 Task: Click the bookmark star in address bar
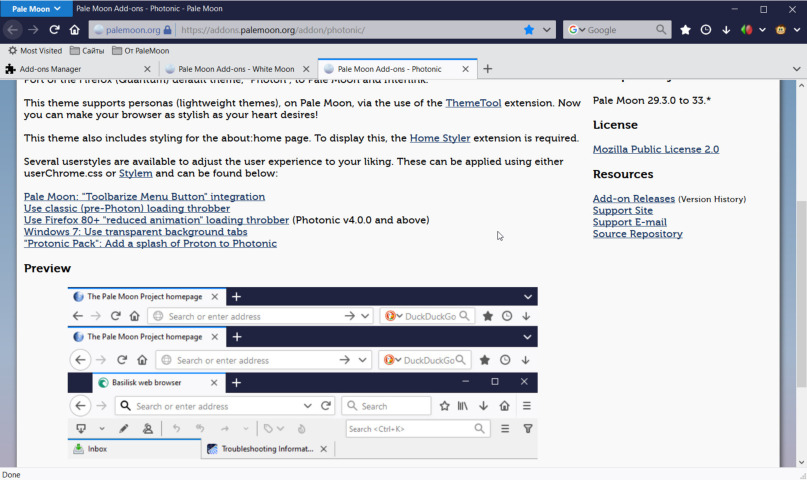(x=529, y=30)
